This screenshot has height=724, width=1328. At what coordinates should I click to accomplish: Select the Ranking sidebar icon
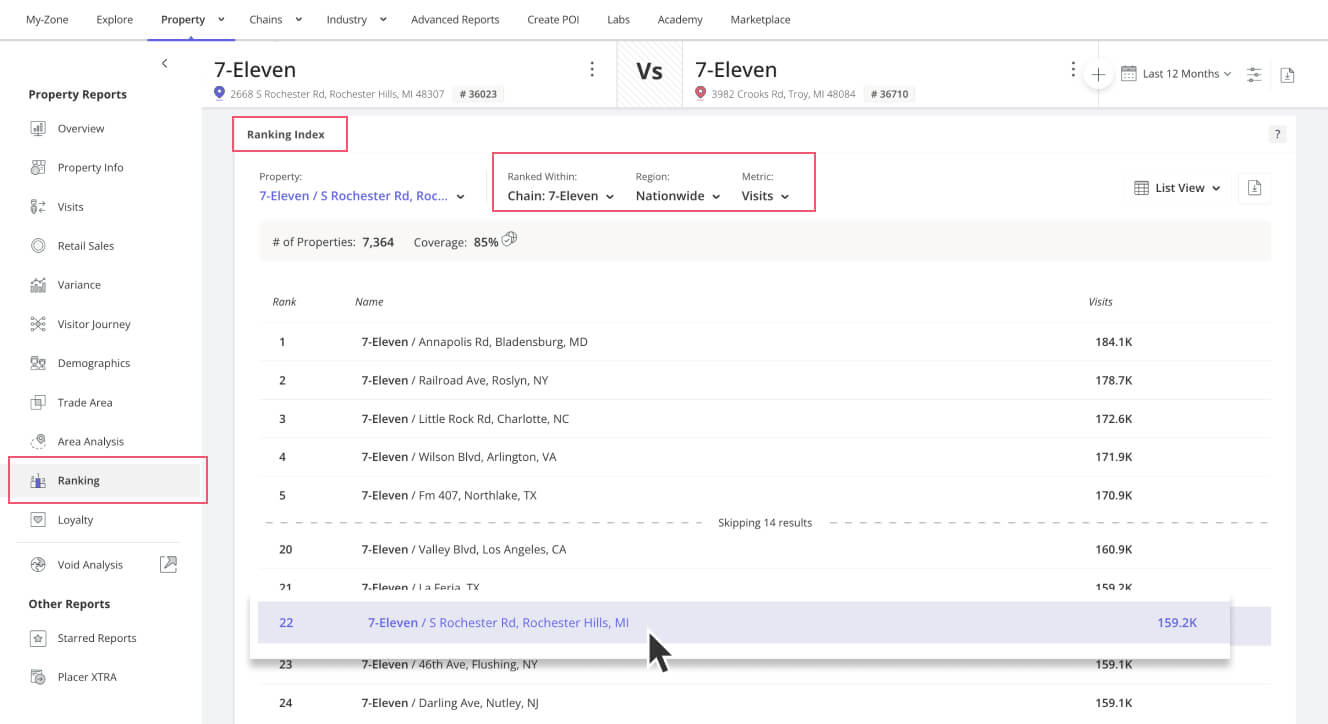click(x=38, y=481)
